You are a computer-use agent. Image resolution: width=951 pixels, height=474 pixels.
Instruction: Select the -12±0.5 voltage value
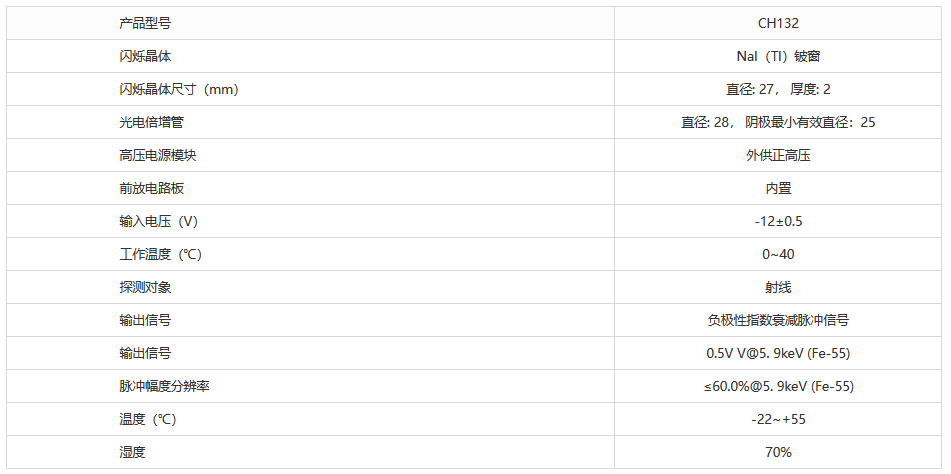778,221
